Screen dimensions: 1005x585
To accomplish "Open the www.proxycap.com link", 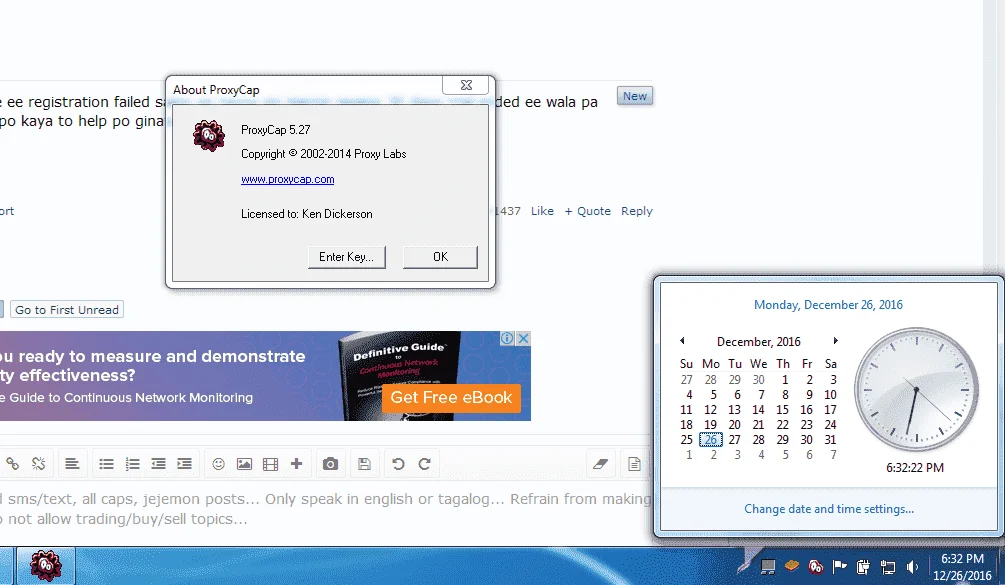I will coord(287,179).
